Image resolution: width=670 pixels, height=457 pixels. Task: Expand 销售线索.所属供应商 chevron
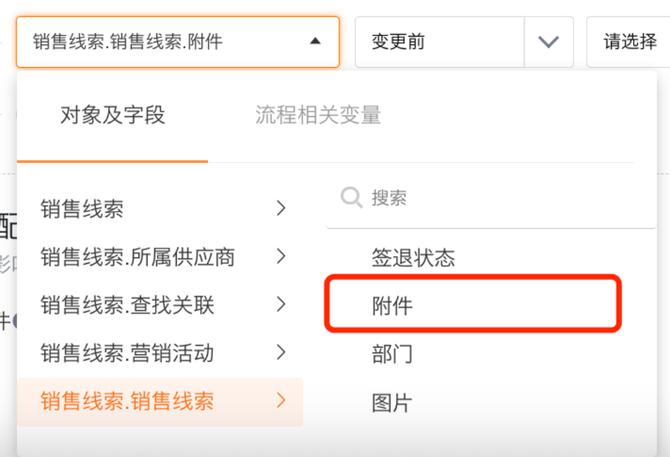(x=281, y=257)
